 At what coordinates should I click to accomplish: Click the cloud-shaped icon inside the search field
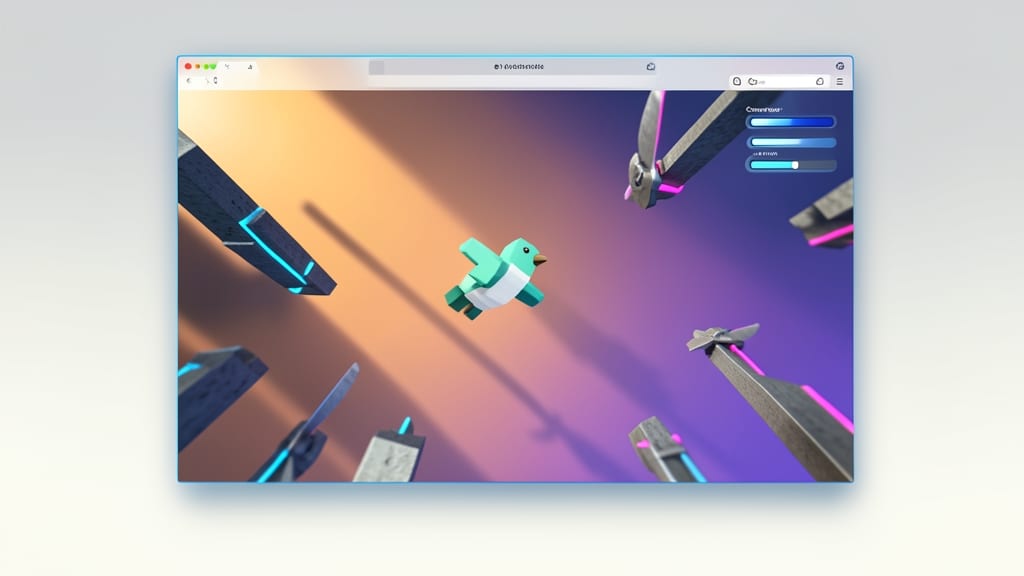point(752,82)
